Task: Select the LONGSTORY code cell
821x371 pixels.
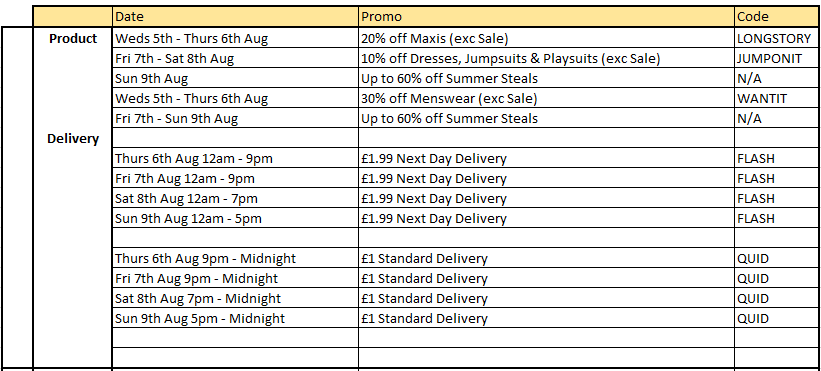Action: [778, 38]
